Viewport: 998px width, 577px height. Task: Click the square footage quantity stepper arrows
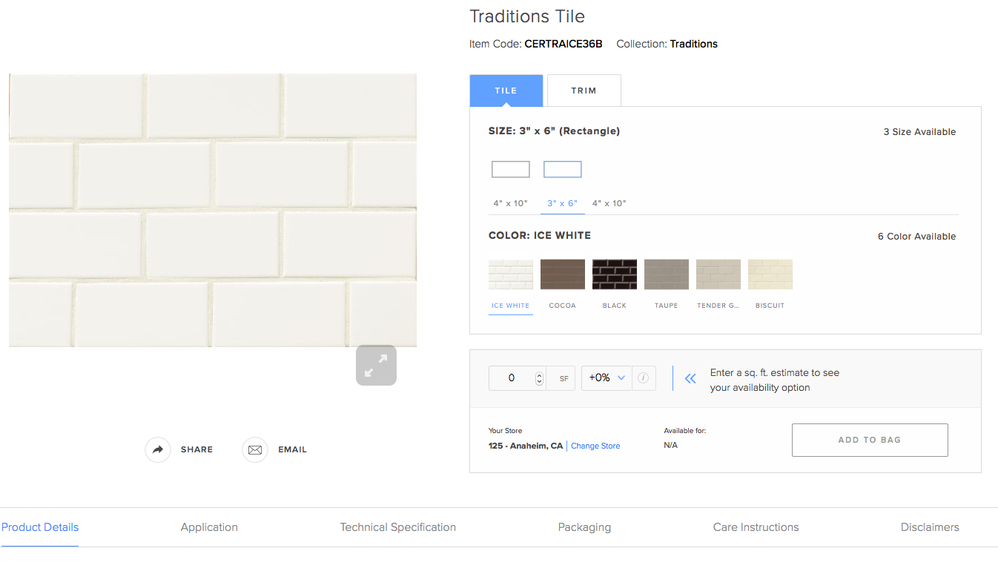coord(539,378)
